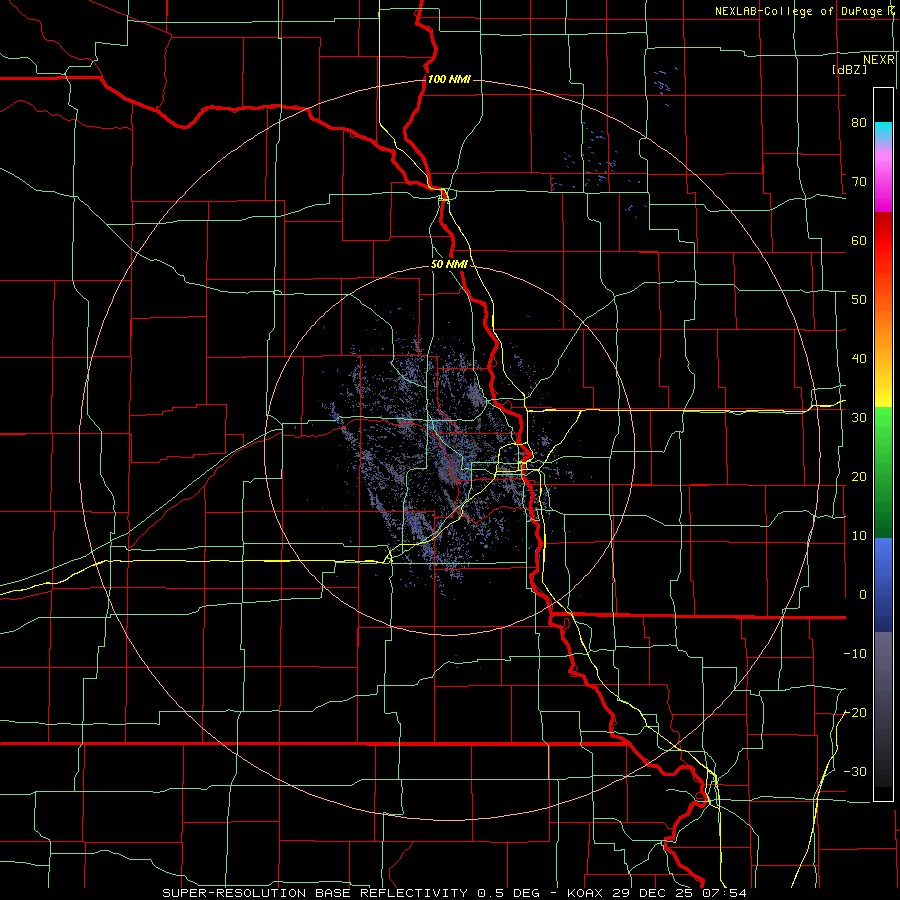Image resolution: width=900 pixels, height=900 pixels.
Task: Click the 100 NMI range ring label
Action: 449,79
